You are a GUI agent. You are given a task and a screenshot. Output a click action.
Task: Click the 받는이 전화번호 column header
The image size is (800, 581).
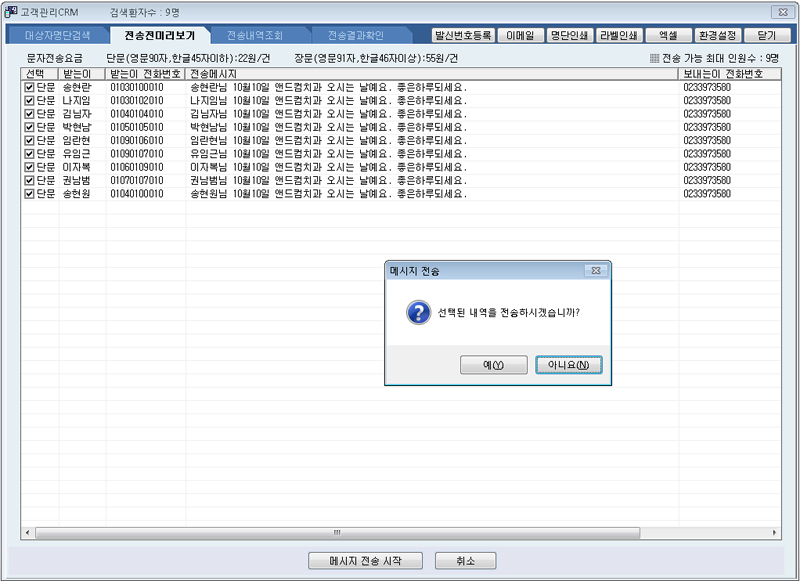pyautogui.click(x=145, y=74)
